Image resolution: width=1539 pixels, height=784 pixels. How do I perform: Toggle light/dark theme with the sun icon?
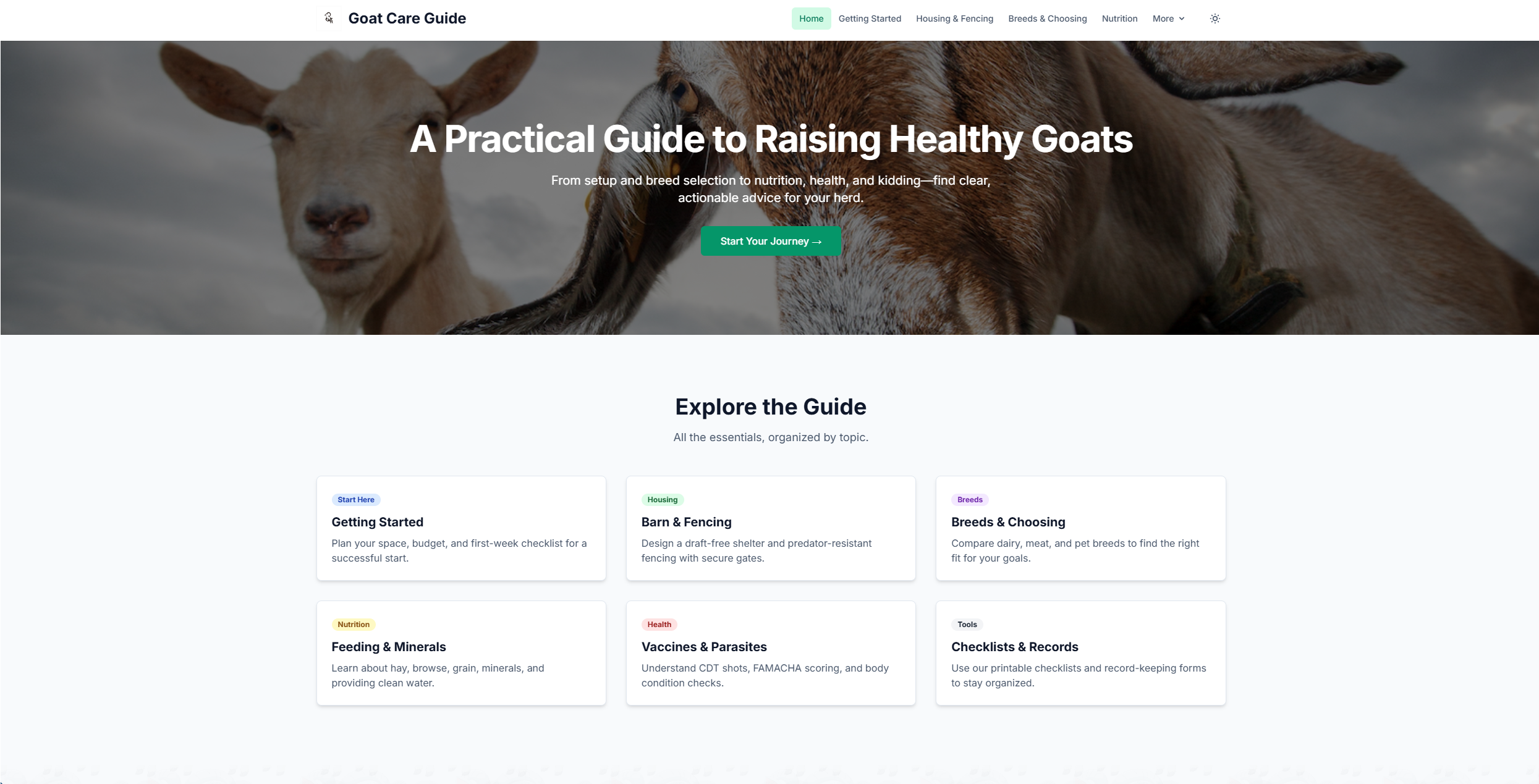1214,19
